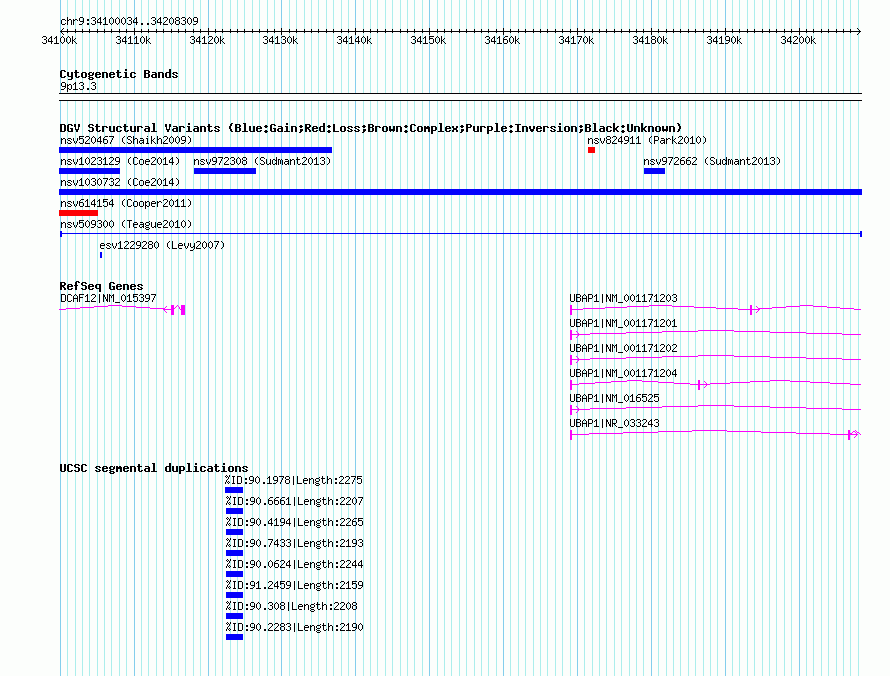Click the %ID:90.1978 Length:2275 duplication bar
Image resolution: width=890 pixels, height=676 pixels.
click(234, 490)
